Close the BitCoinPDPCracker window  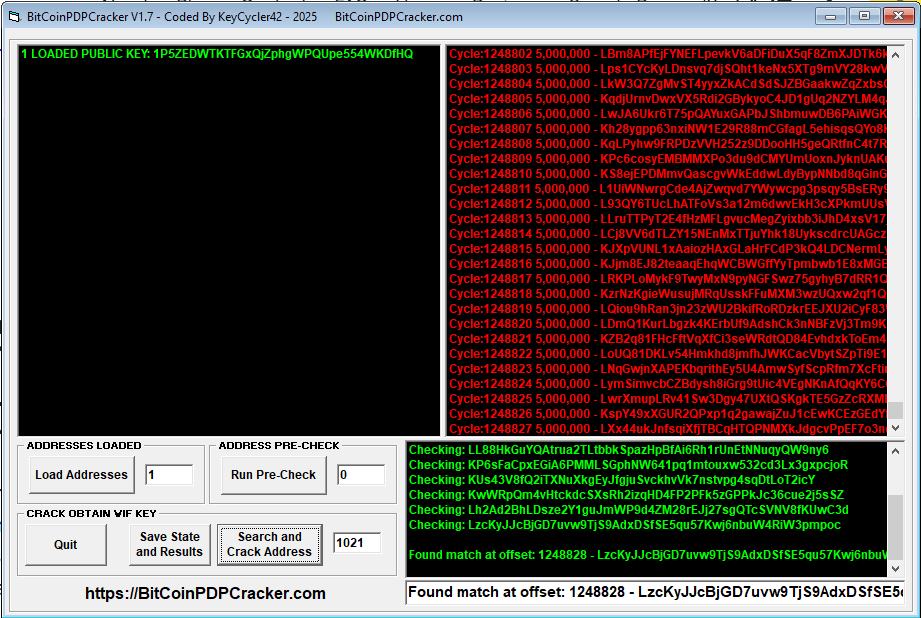tap(895, 16)
